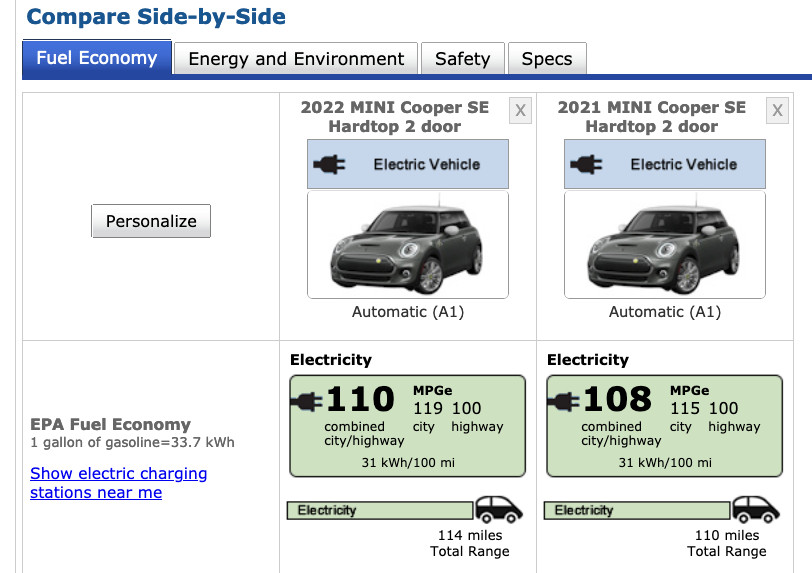This screenshot has height=573, width=812.
Task: Select the 2022 MINI Cooper SE Hardtop title
Action: coord(395,117)
